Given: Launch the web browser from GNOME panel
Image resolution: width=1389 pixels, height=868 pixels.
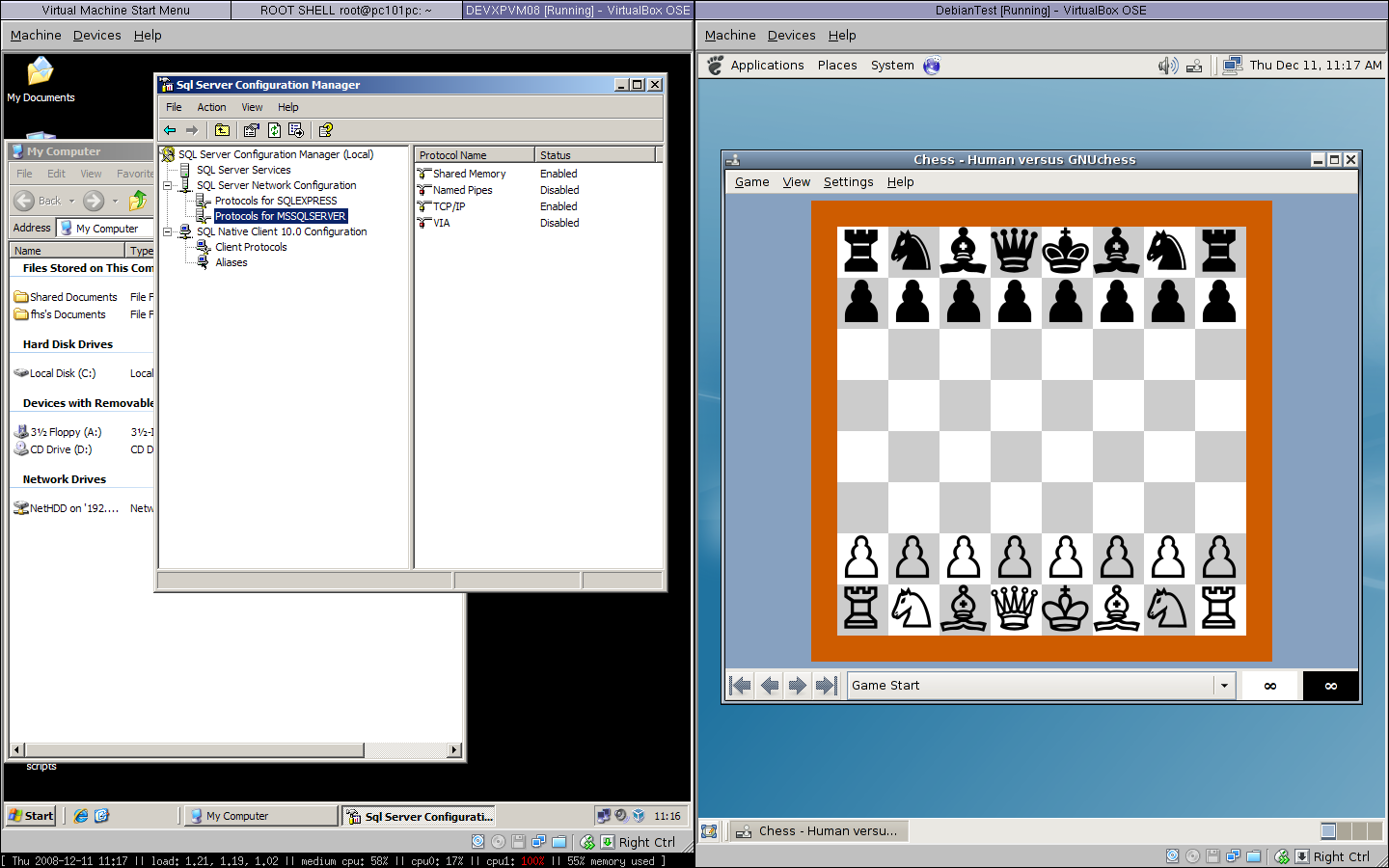Looking at the screenshot, I should point(932,66).
